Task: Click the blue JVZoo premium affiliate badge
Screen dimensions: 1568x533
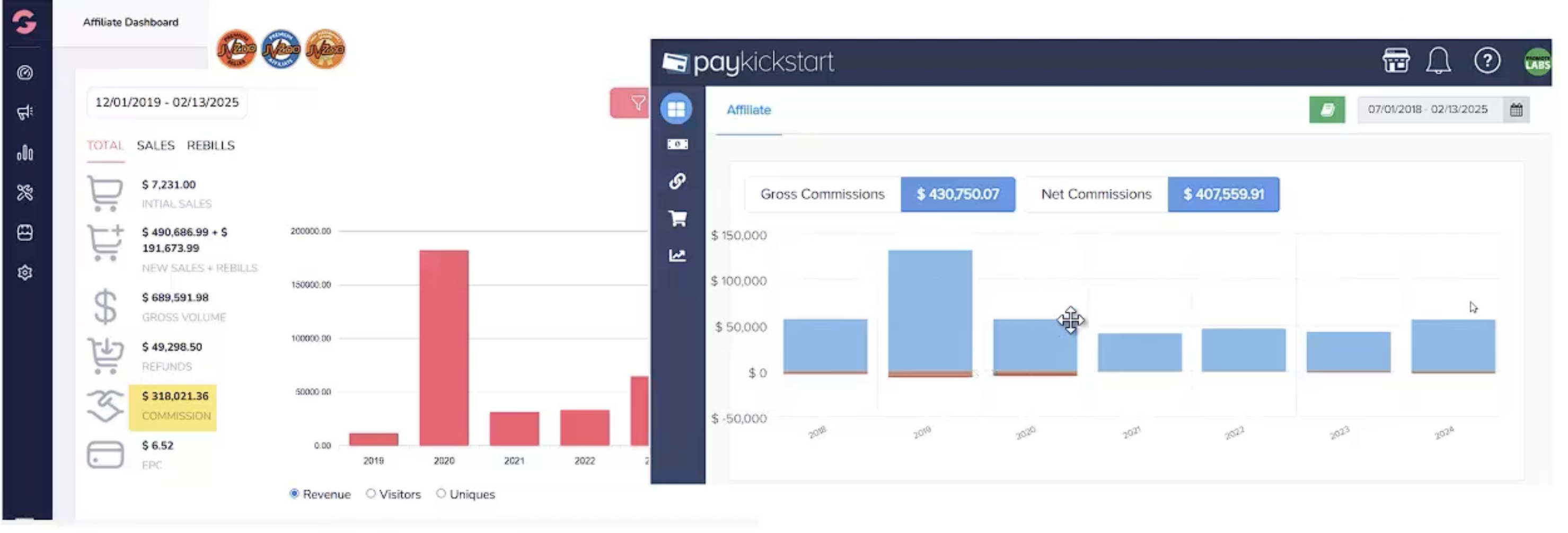Action: click(280, 49)
